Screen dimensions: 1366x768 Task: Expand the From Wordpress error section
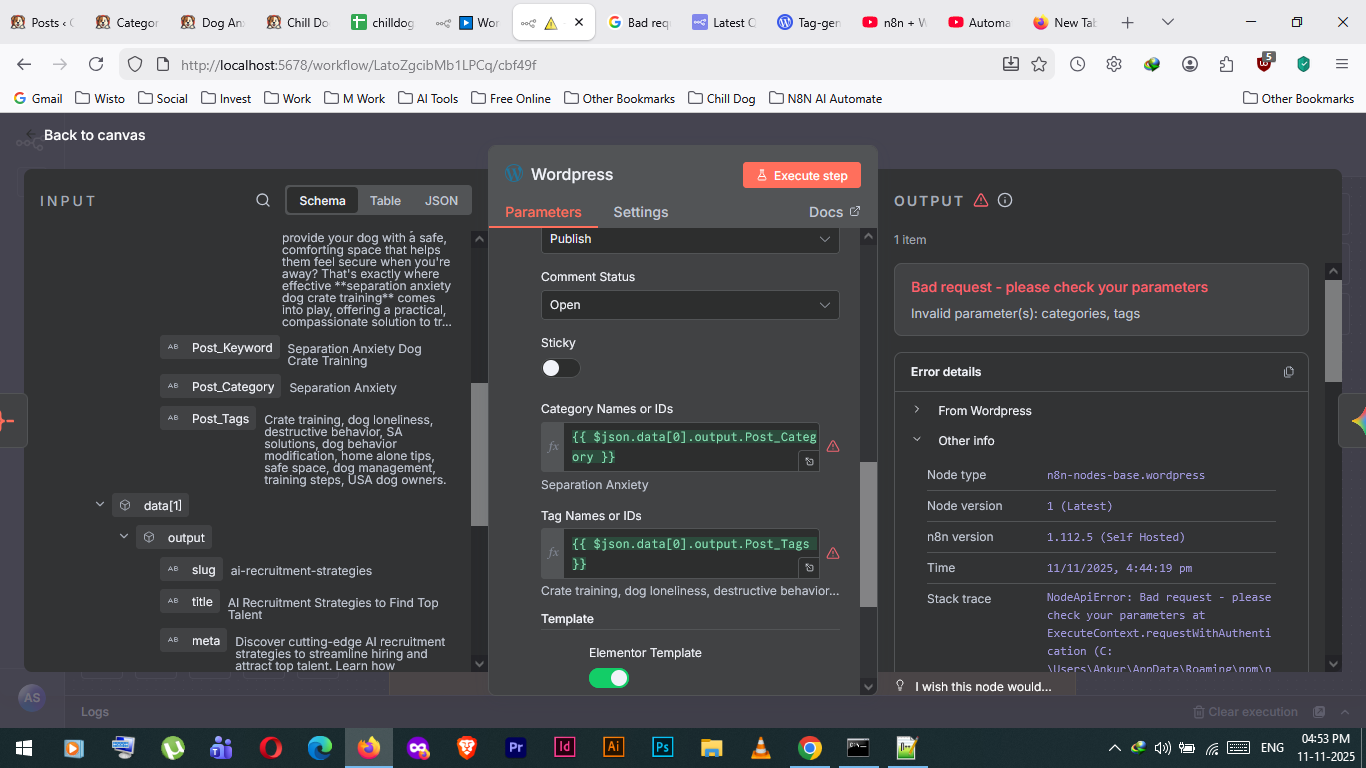point(917,410)
